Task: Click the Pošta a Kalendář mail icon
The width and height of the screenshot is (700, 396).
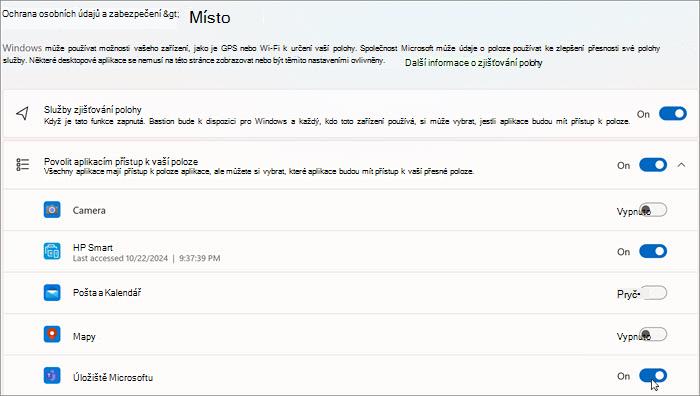Action: tap(52, 293)
